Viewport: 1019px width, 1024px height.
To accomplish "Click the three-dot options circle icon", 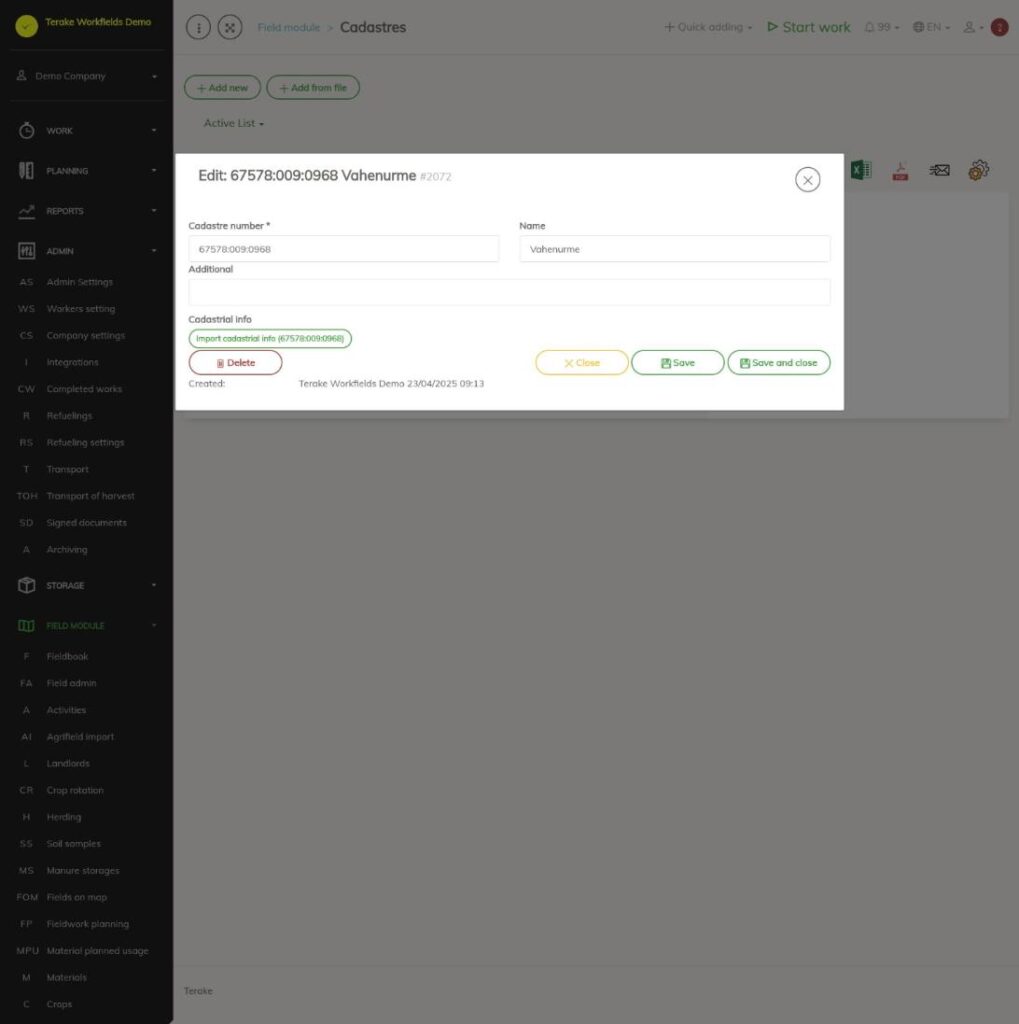I will coord(199,27).
